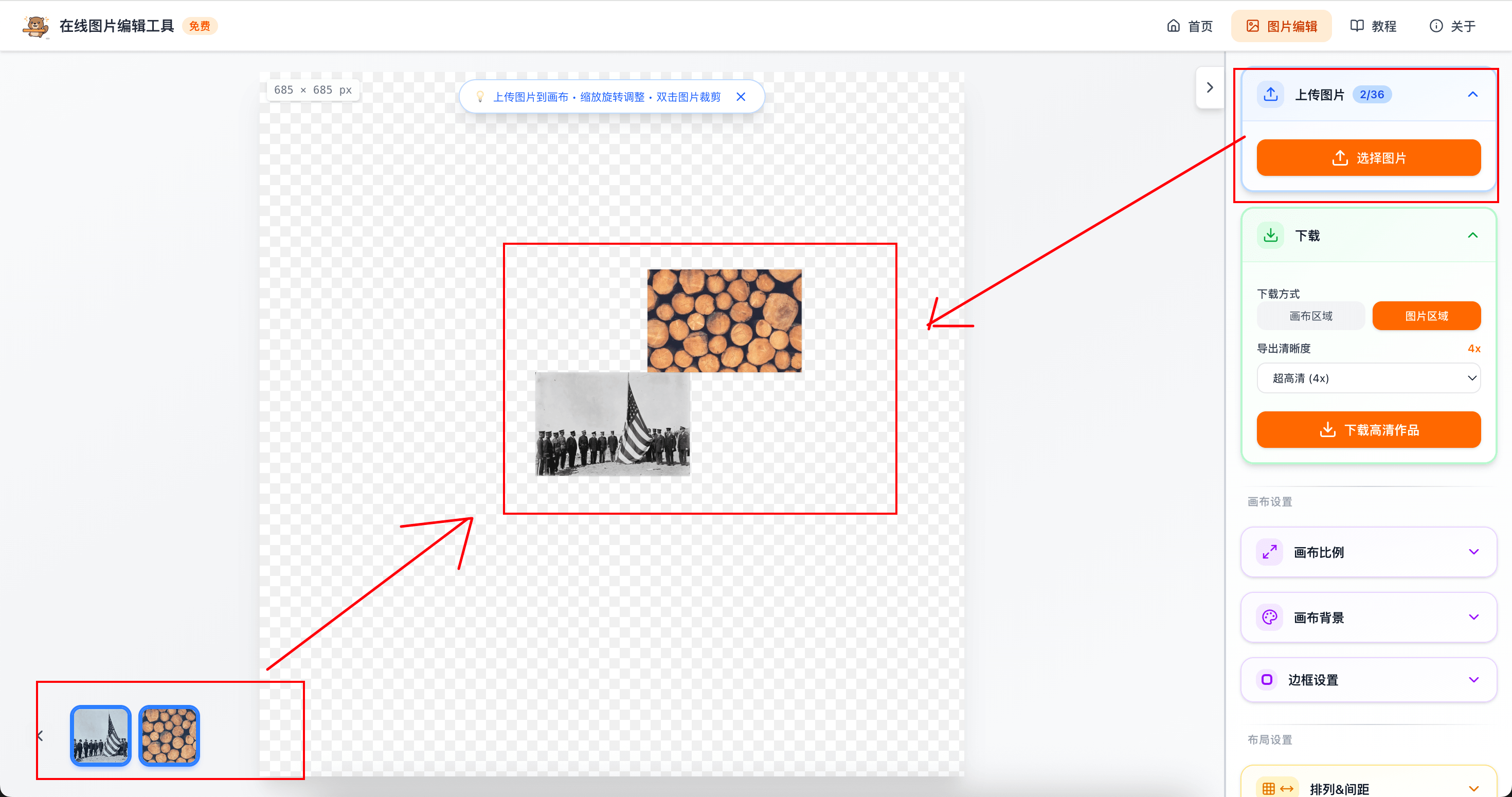Collapse the 上传图片 panel chevron
Viewport: 1512px width, 797px height.
point(1472,95)
